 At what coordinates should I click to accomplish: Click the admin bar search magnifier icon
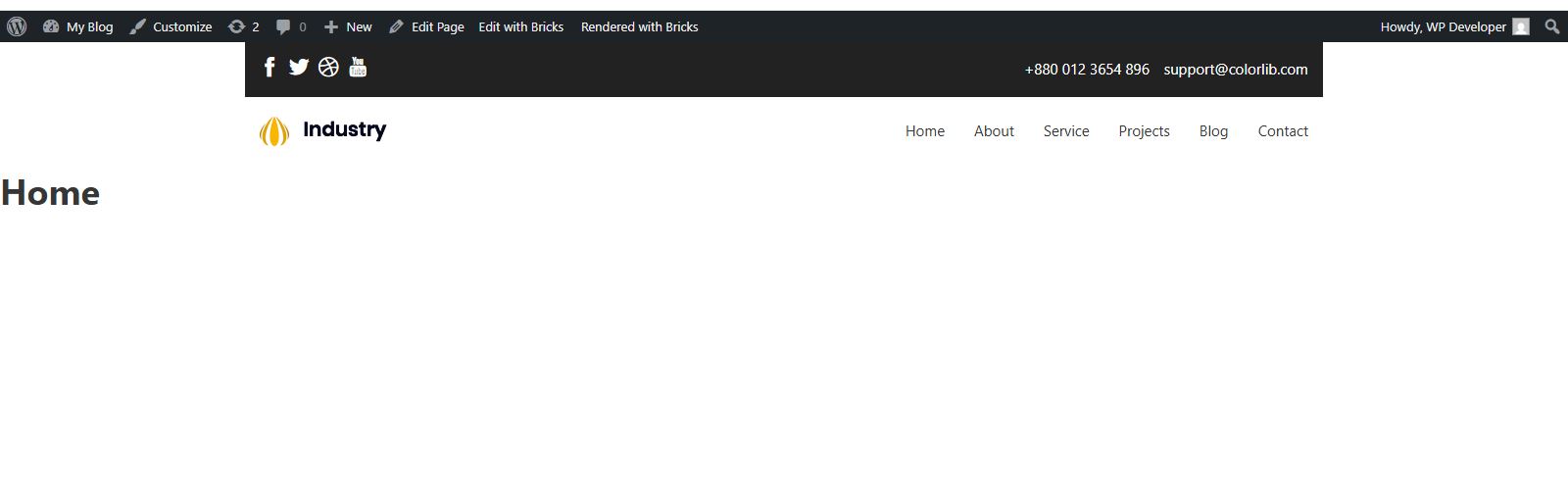coord(1551,26)
